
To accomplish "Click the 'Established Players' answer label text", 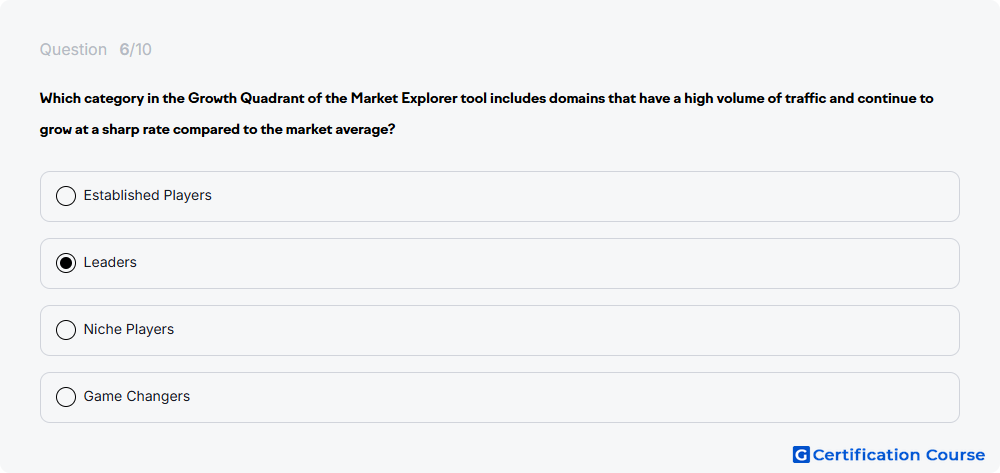I will 147,195.
